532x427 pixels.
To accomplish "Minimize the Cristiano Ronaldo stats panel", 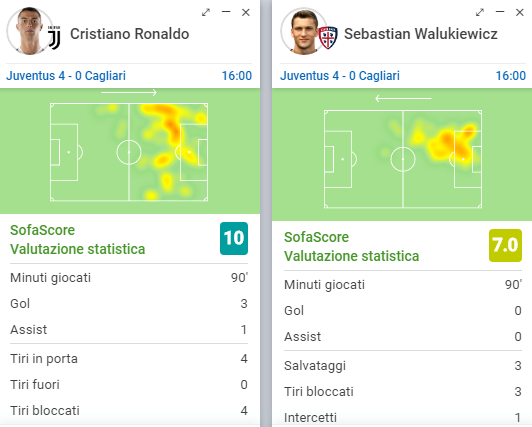I will pos(226,12).
